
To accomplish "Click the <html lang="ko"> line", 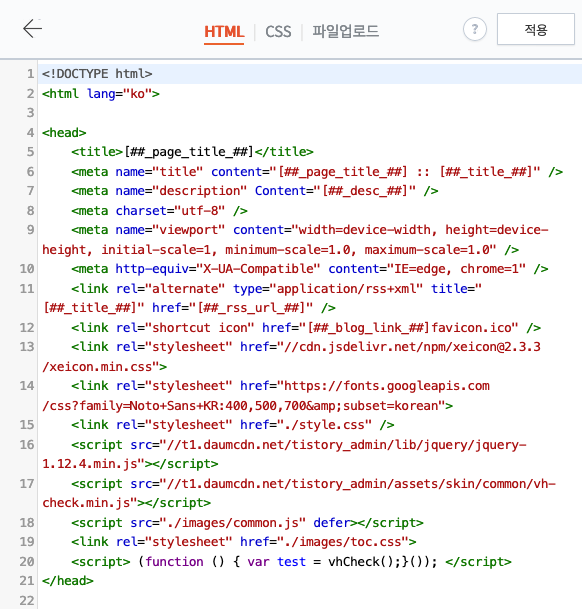I will click(101, 94).
